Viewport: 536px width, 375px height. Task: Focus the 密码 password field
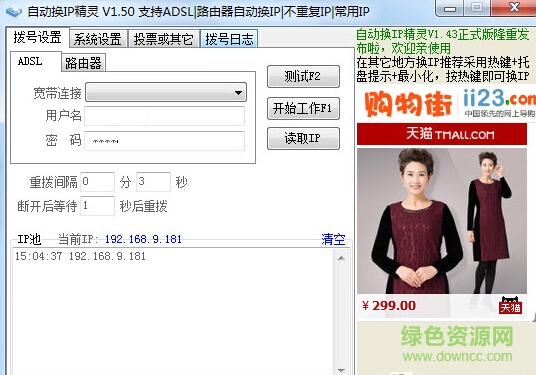tap(164, 140)
